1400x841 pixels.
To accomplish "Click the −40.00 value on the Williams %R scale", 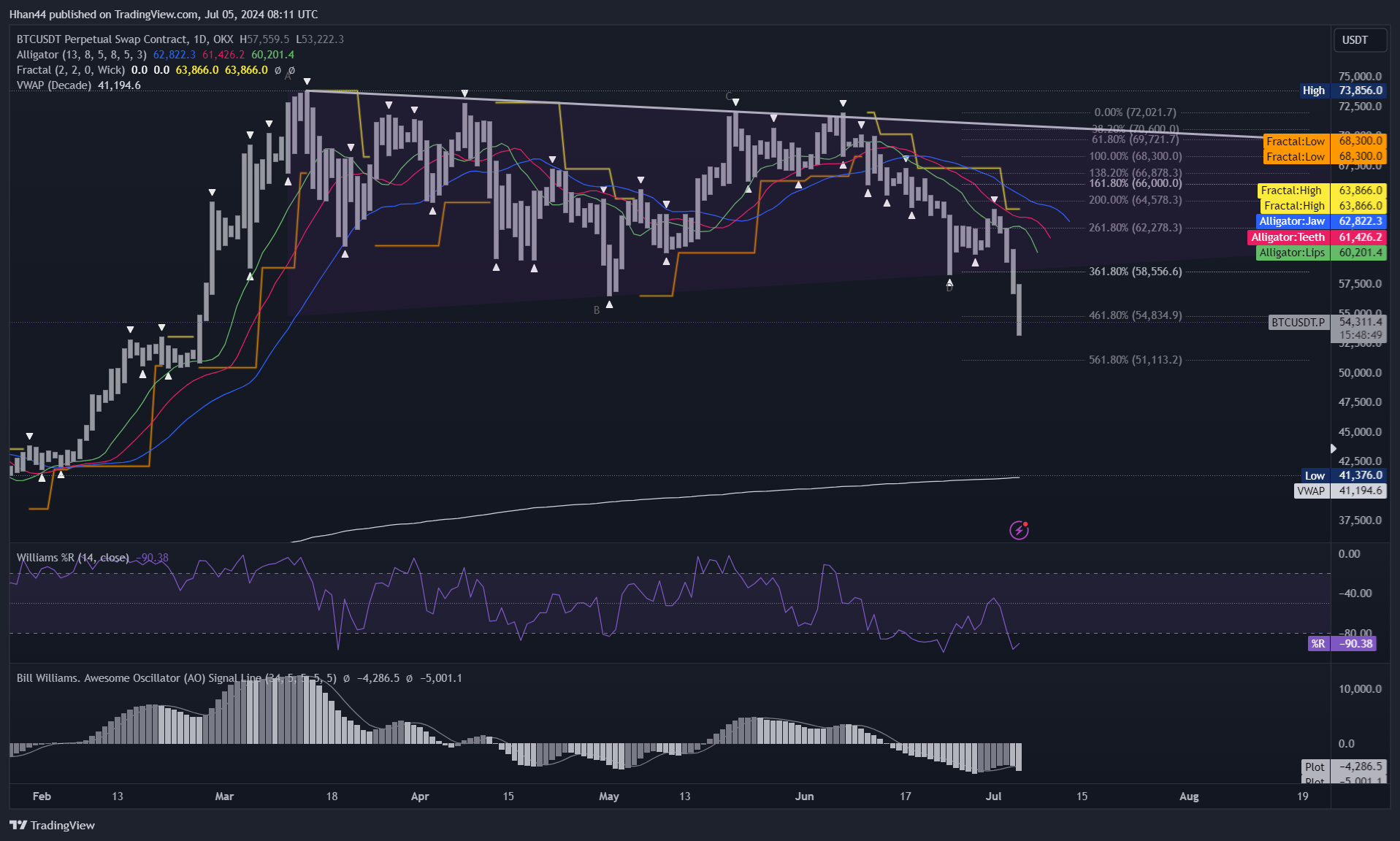I will pos(1355,594).
